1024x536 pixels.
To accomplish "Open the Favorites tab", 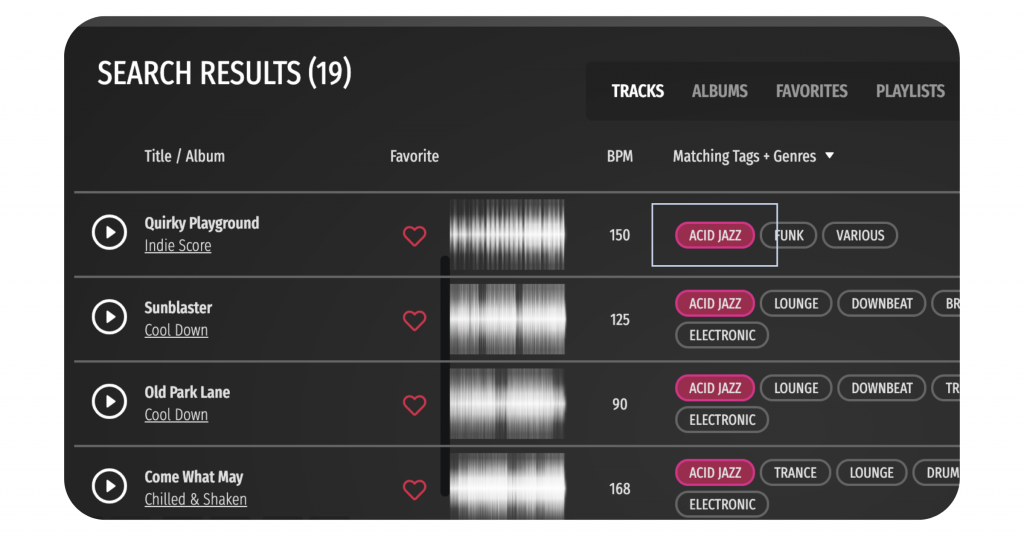I will (x=812, y=91).
